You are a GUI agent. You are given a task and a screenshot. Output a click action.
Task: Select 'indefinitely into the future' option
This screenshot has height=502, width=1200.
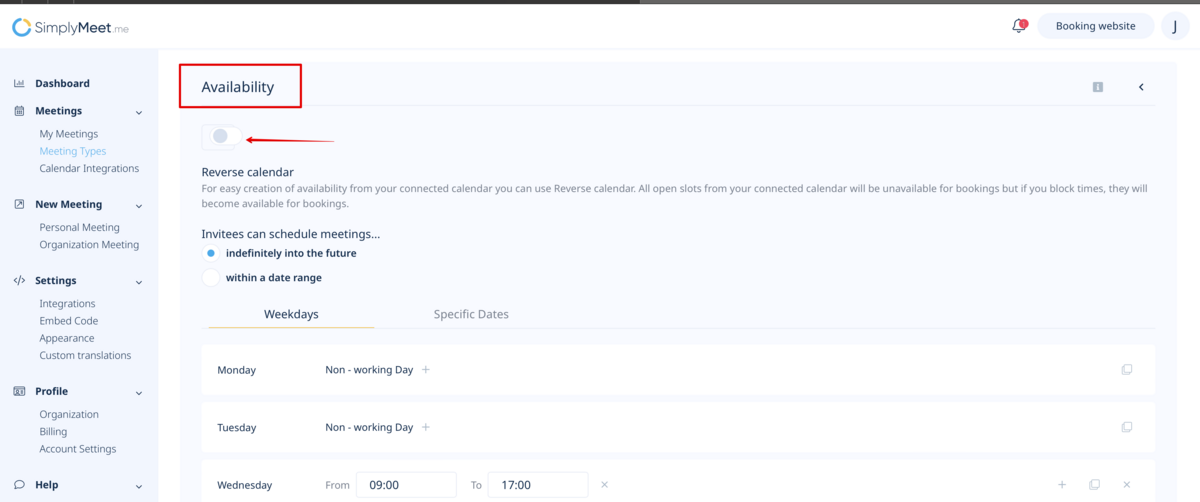point(211,254)
